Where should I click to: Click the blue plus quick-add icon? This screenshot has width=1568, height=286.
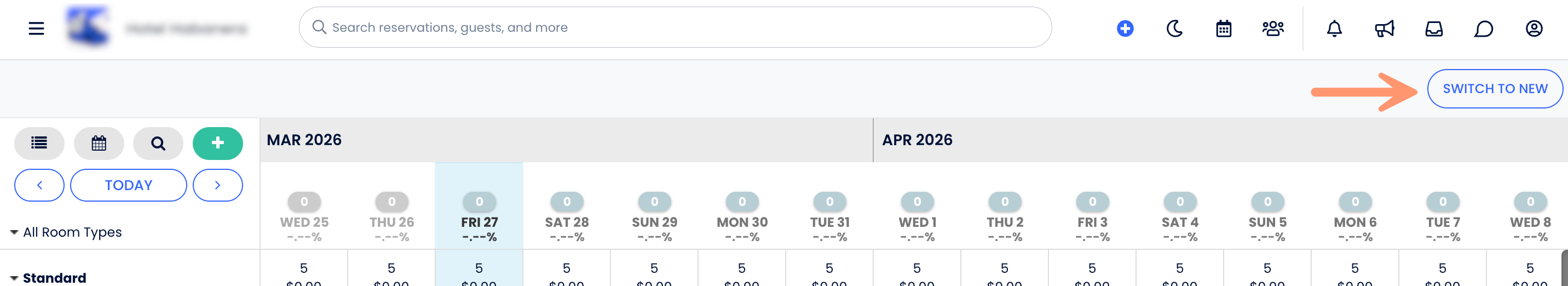click(1125, 28)
